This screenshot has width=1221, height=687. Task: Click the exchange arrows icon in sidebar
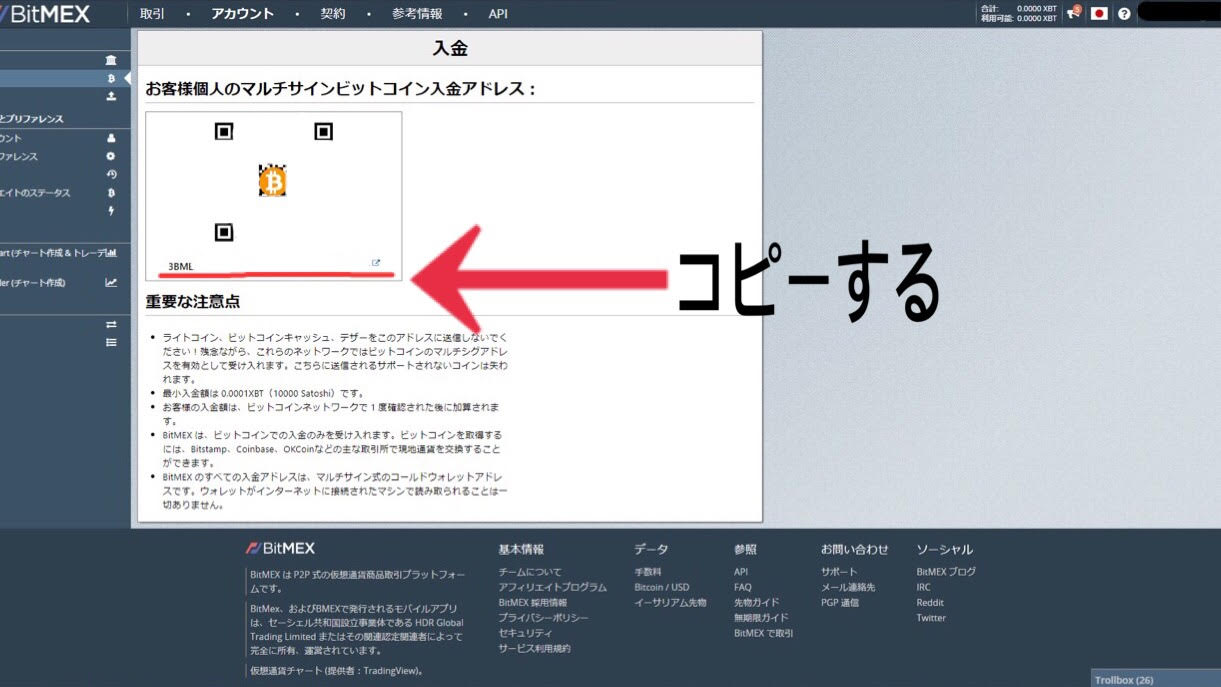tap(111, 325)
